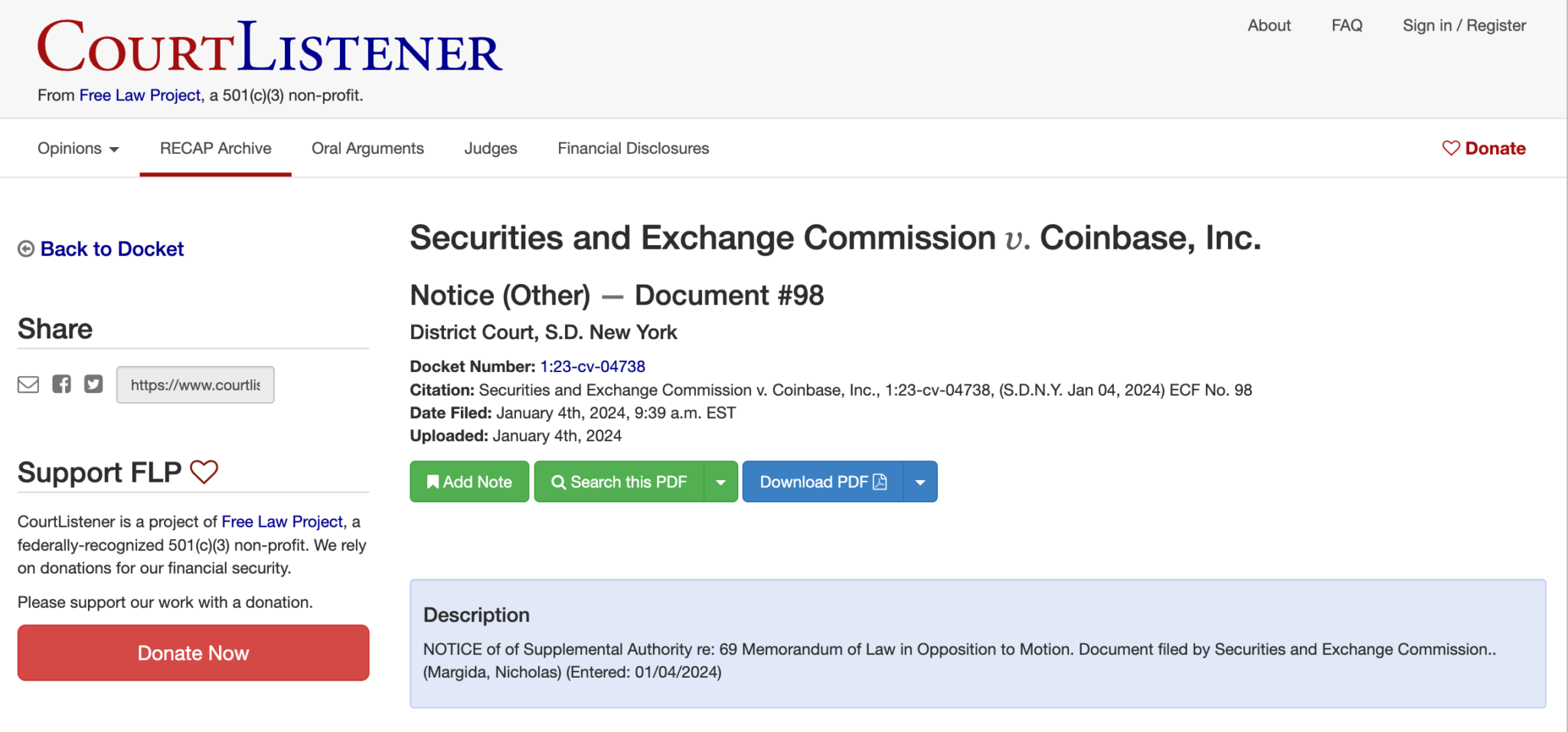Open docket number 1:23-cv-04738 link
The image size is (1568, 732).
pos(593,367)
